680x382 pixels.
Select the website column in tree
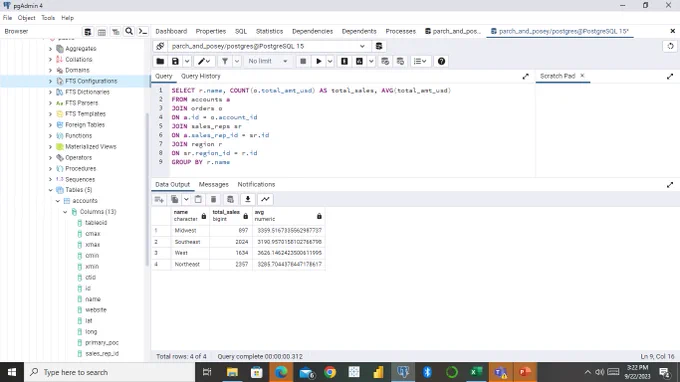pyautogui.click(x=96, y=310)
